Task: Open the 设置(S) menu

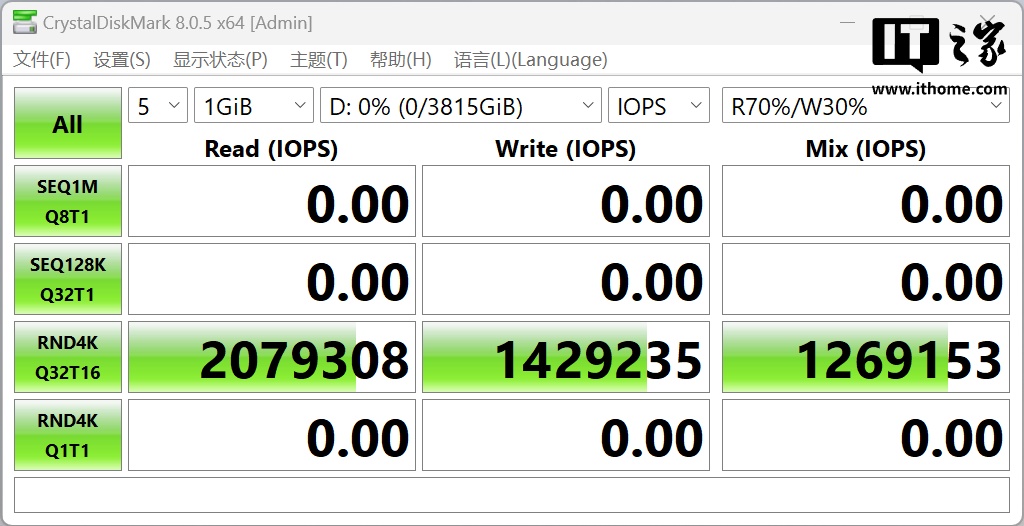Action: [x=122, y=60]
